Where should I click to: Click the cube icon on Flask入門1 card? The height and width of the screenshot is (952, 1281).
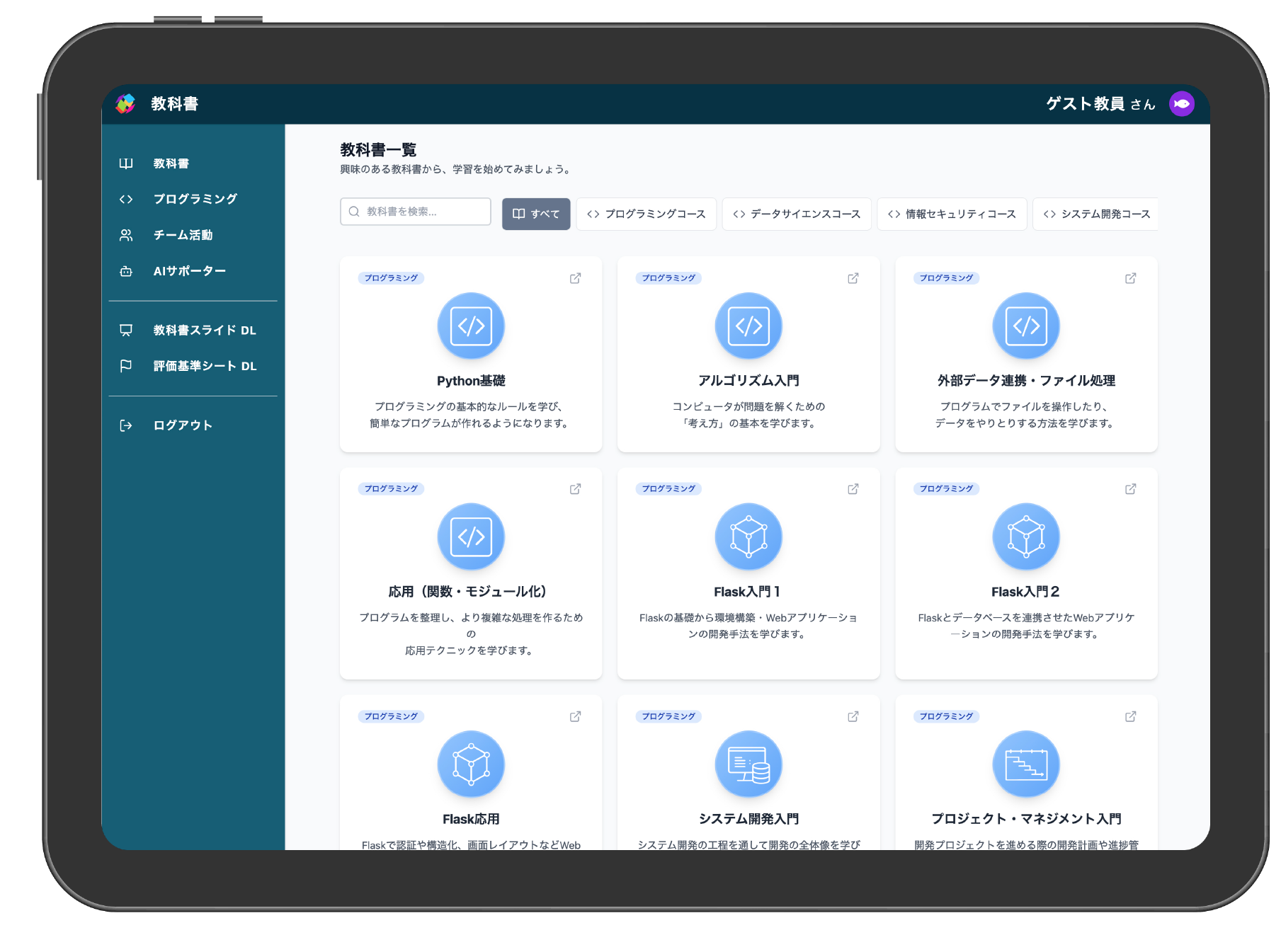point(748,537)
